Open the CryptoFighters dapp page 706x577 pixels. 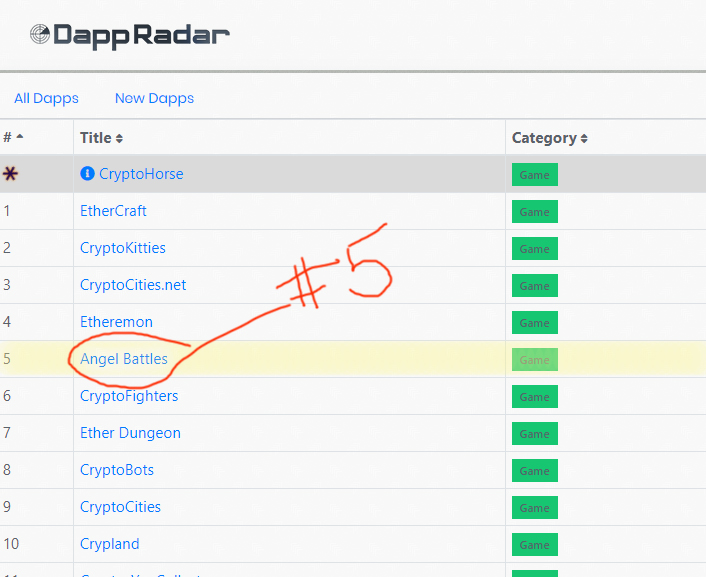pyautogui.click(x=129, y=396)
